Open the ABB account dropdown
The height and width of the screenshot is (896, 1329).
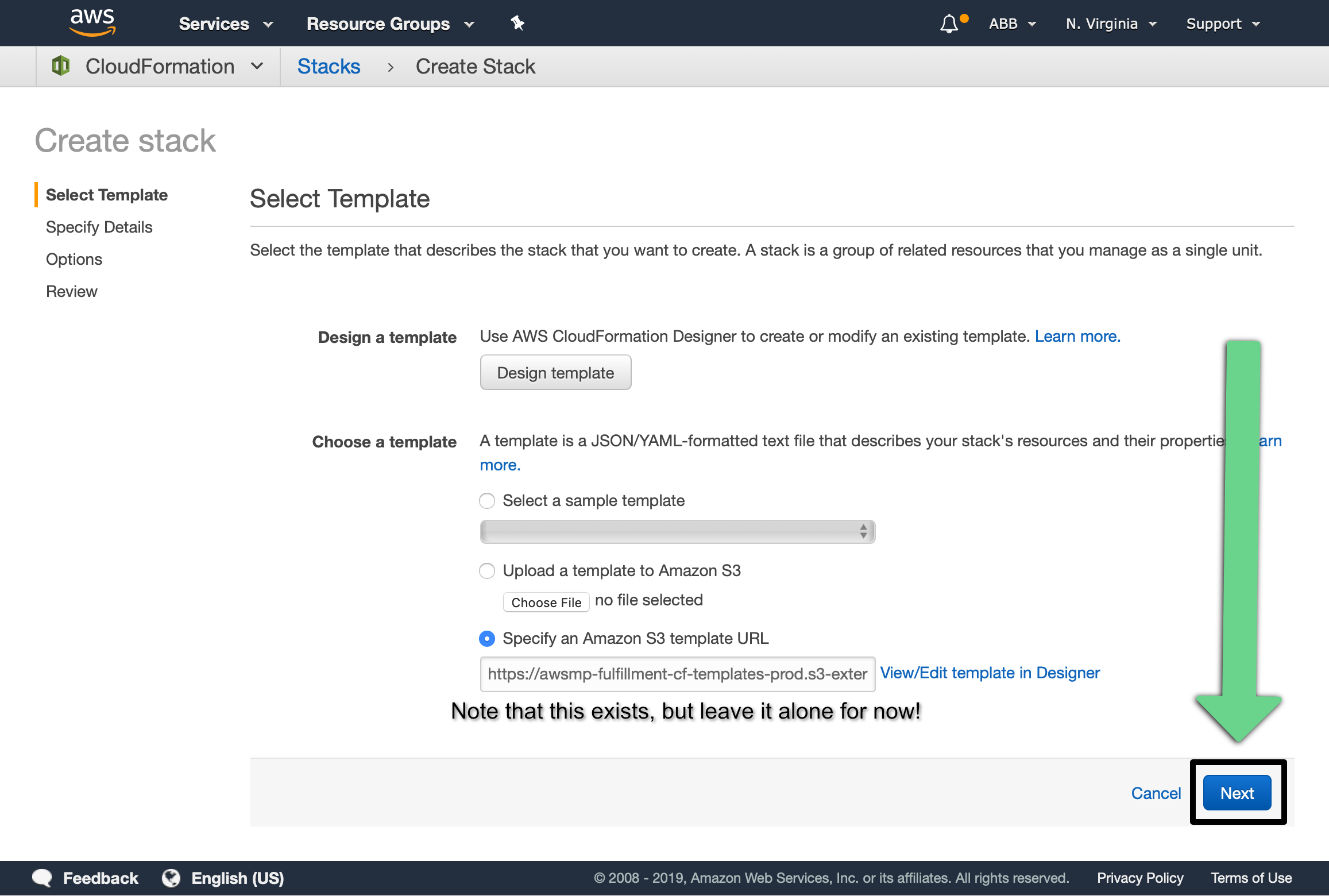[x=1012, y=24]
